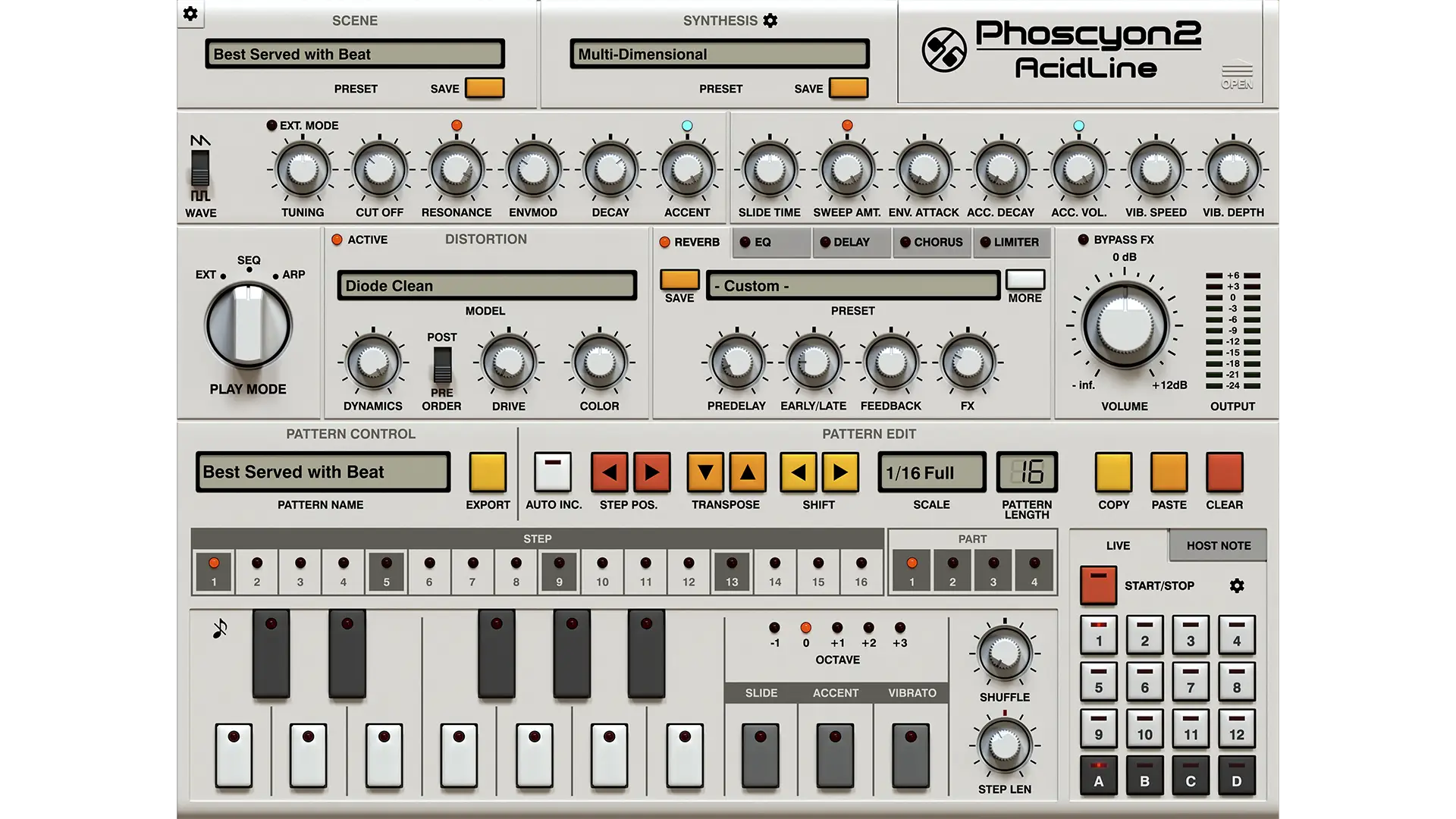Click the PRESET label under Scene

point(356,89)
